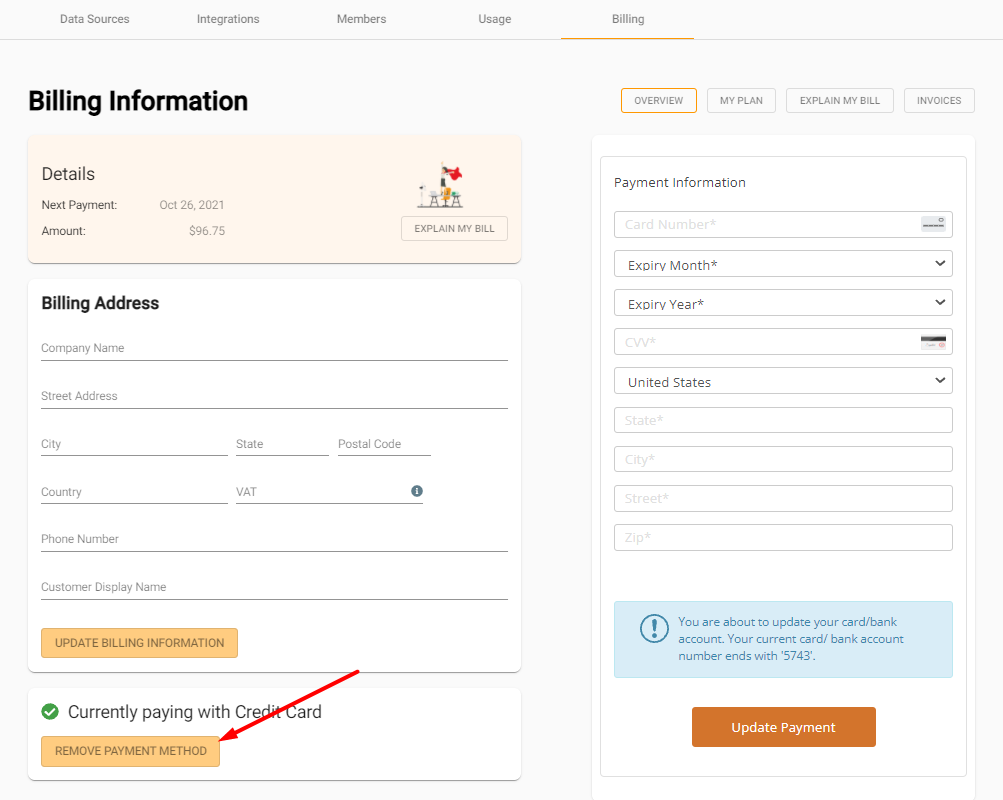
Task: Open the United States country dropdown
Action: click(783, 381)
